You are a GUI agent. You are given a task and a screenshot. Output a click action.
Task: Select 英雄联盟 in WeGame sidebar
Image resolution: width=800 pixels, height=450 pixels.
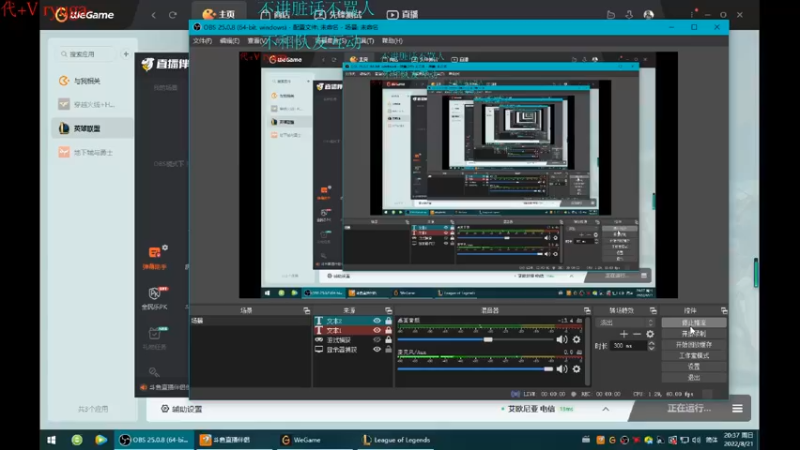pyautogui.click(x=93, y=128)
